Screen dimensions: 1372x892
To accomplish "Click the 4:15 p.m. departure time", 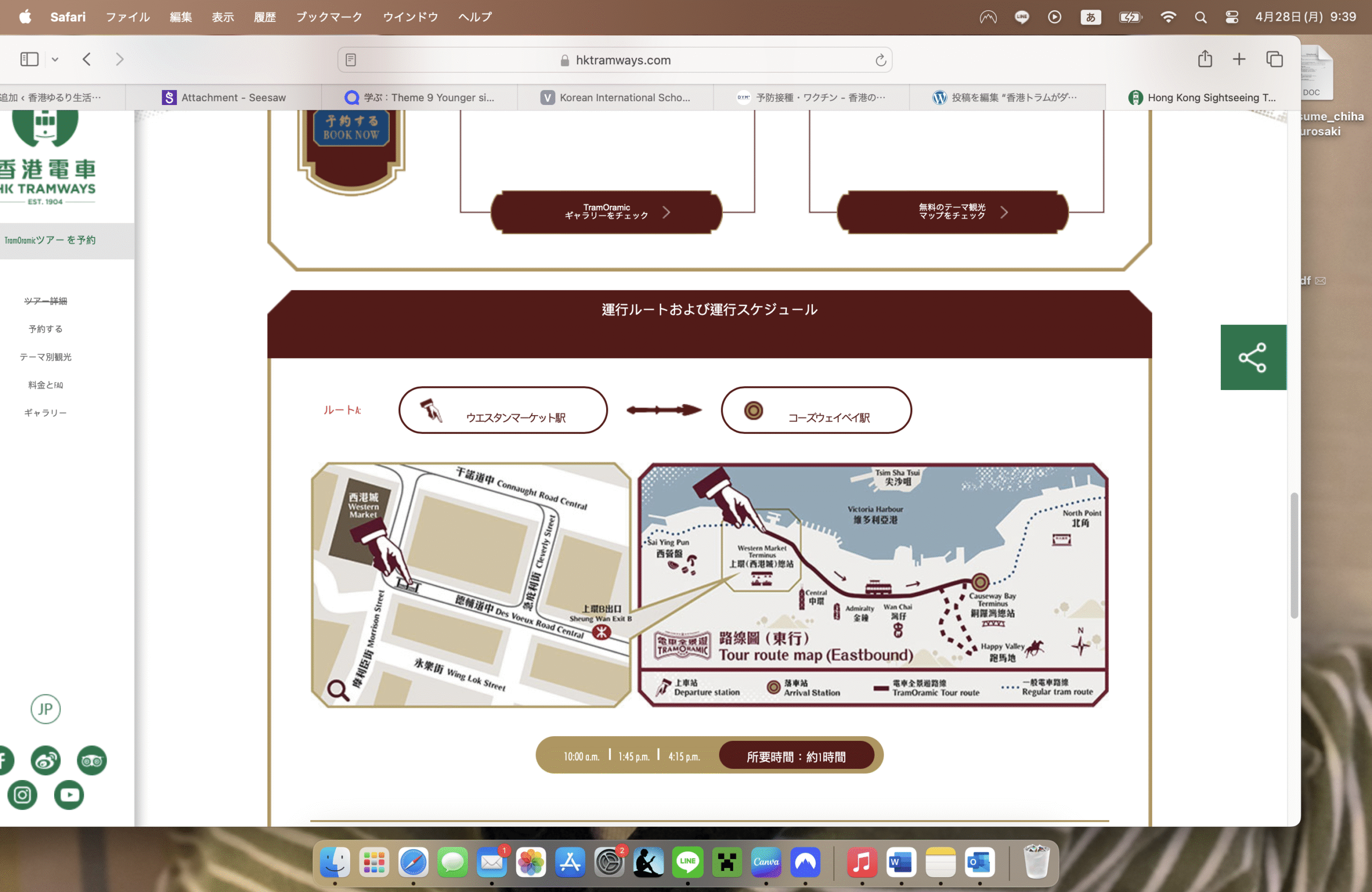I will pos(684,756).
